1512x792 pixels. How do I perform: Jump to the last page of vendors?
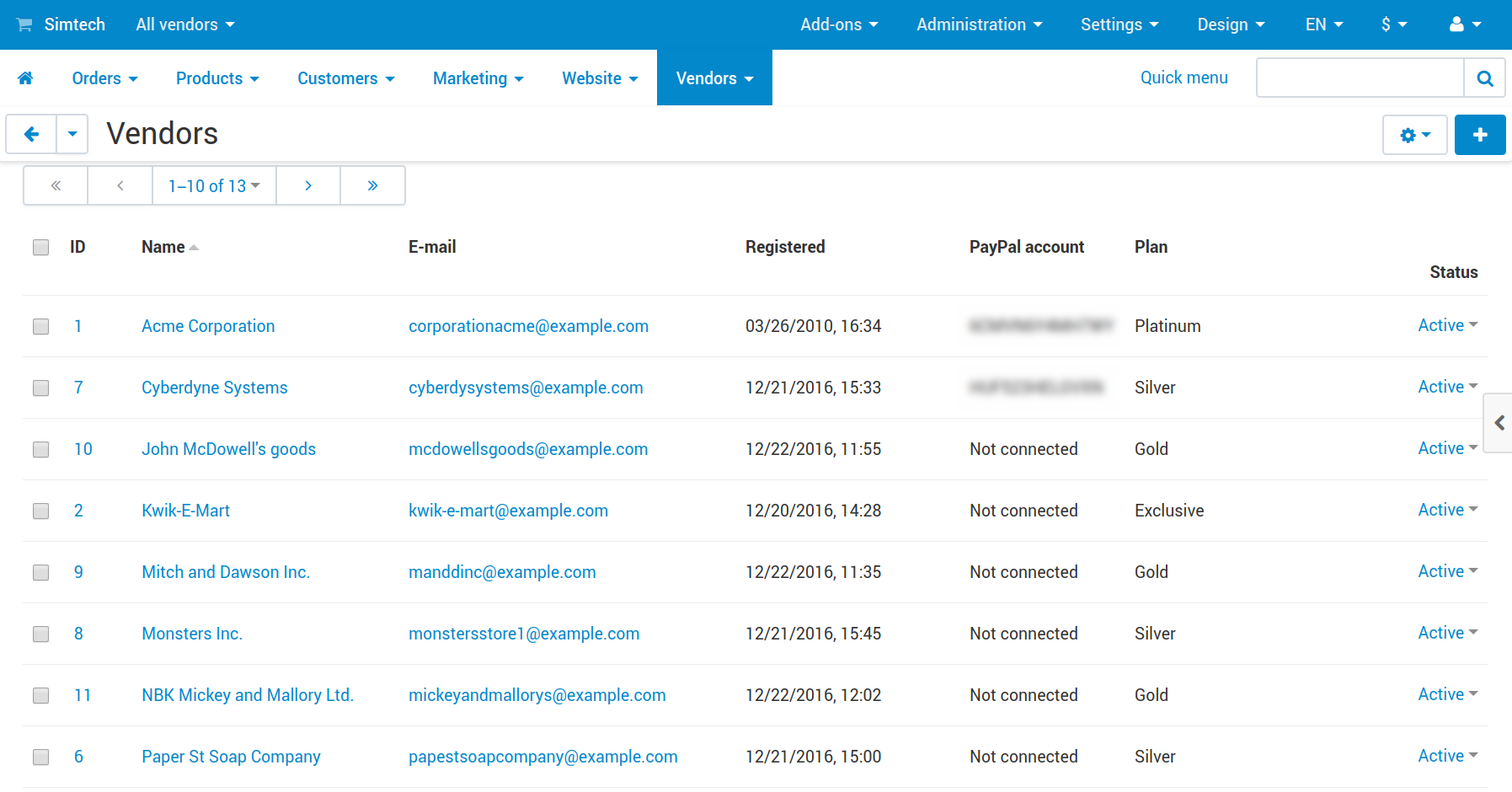[x=372, y=185]
